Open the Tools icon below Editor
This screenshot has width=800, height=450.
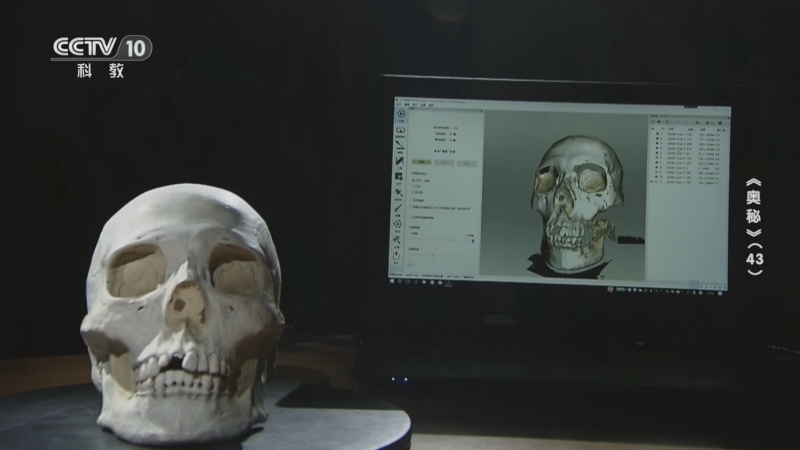pyautogui.click(x=399, y=161)
